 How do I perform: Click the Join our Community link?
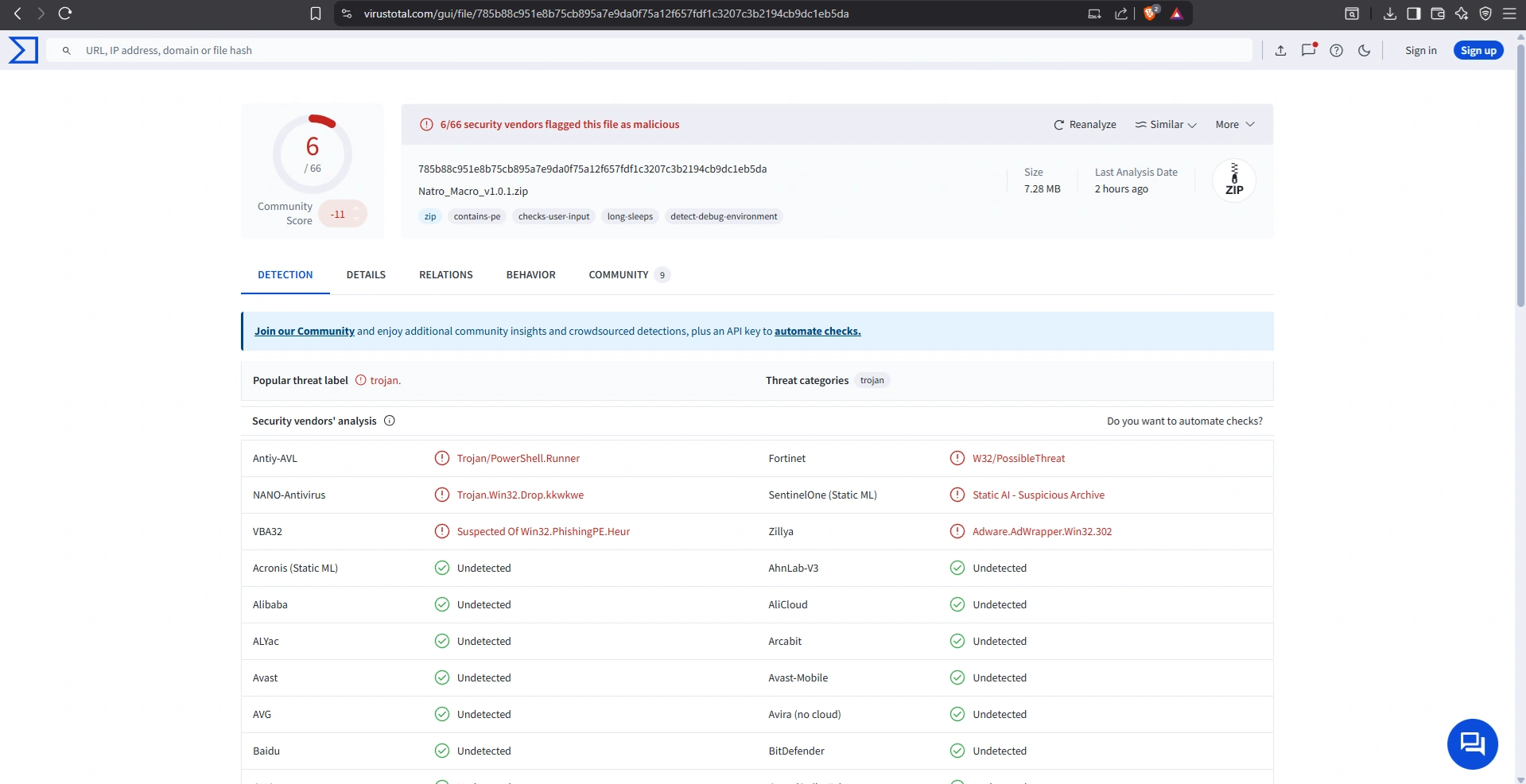tap(305, 332)
